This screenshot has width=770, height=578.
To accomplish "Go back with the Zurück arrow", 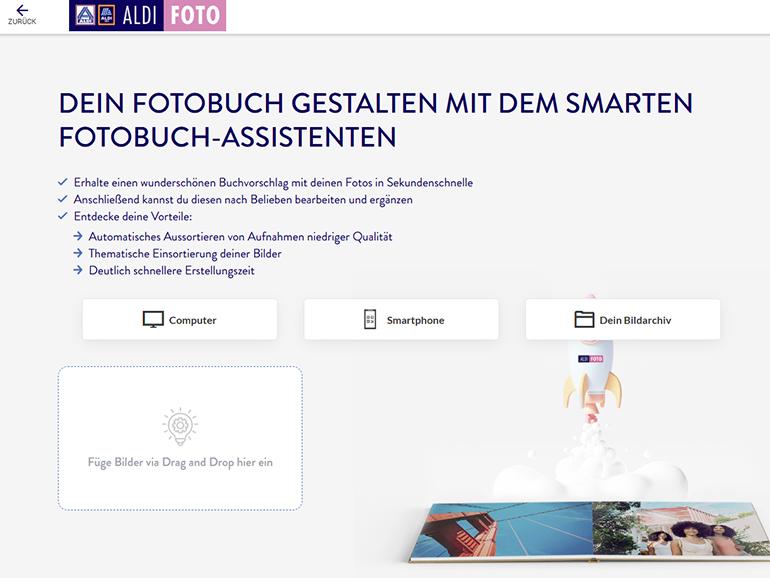I will click(22, 15).
